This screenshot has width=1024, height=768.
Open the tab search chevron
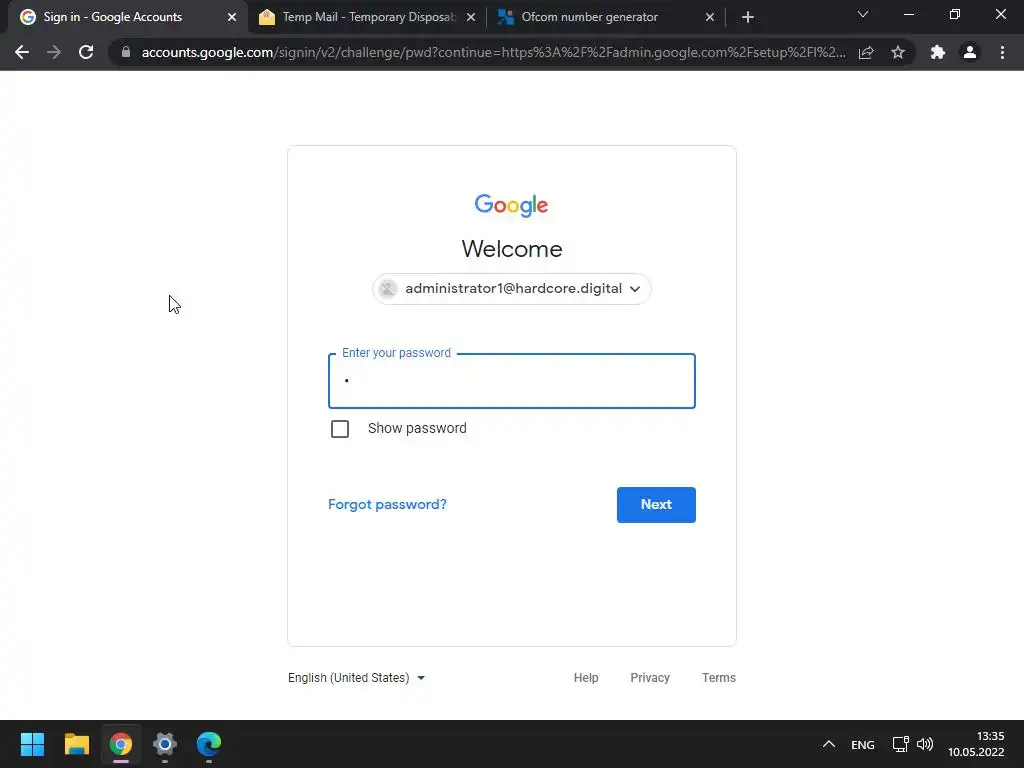point(863,14)
